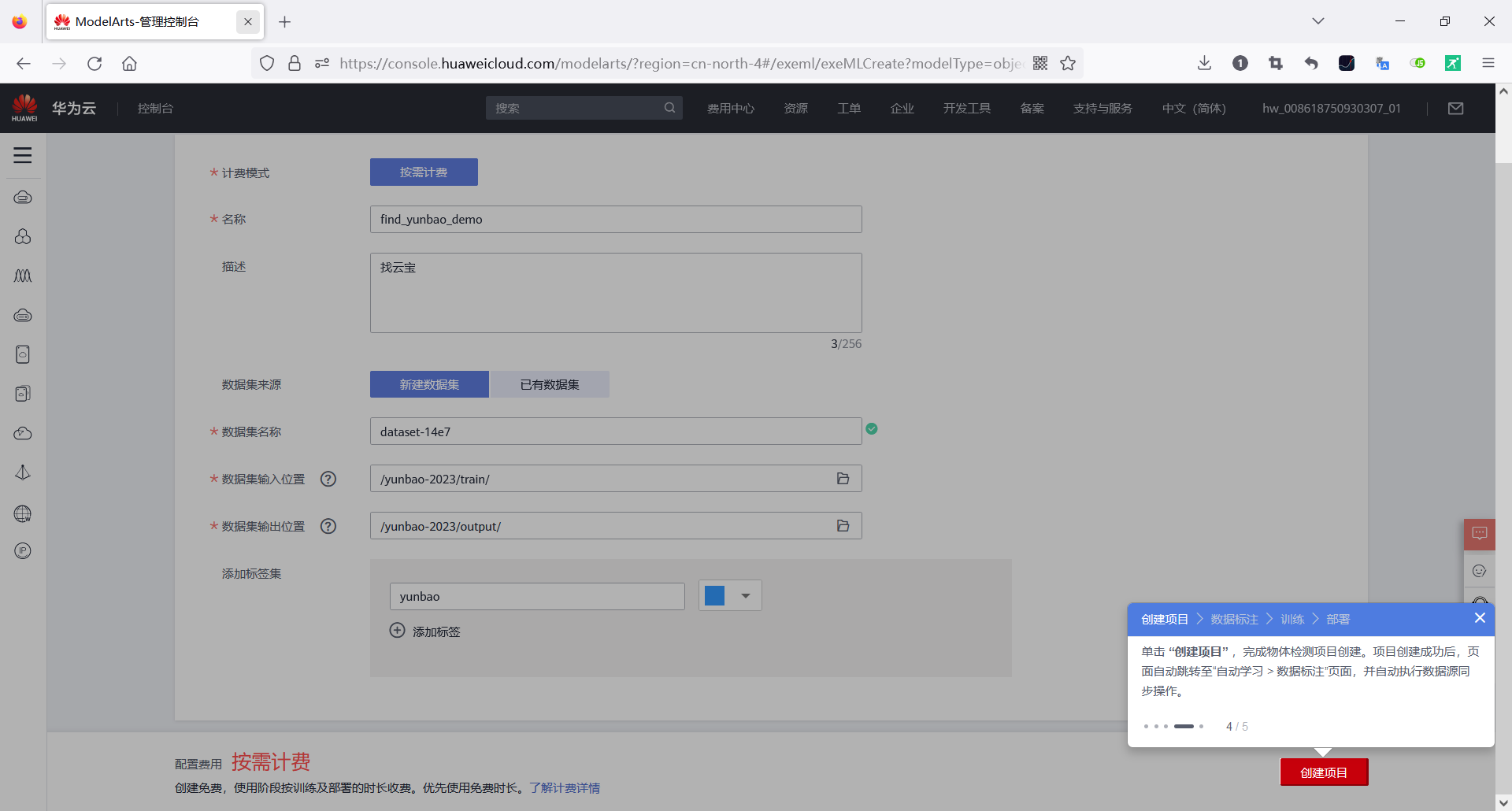Open the 中文 (简体) language selector
The width and height of the screenshot is (1512, 811).
point(1194,108)
